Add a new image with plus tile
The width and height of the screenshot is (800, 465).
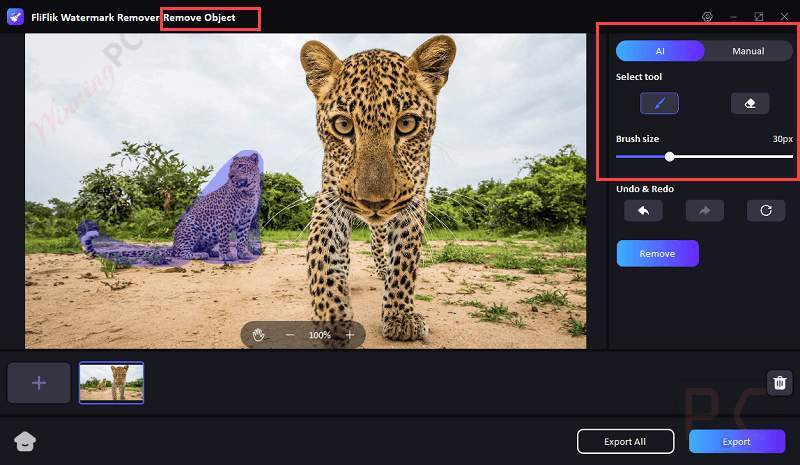click(x=39, y=383)
